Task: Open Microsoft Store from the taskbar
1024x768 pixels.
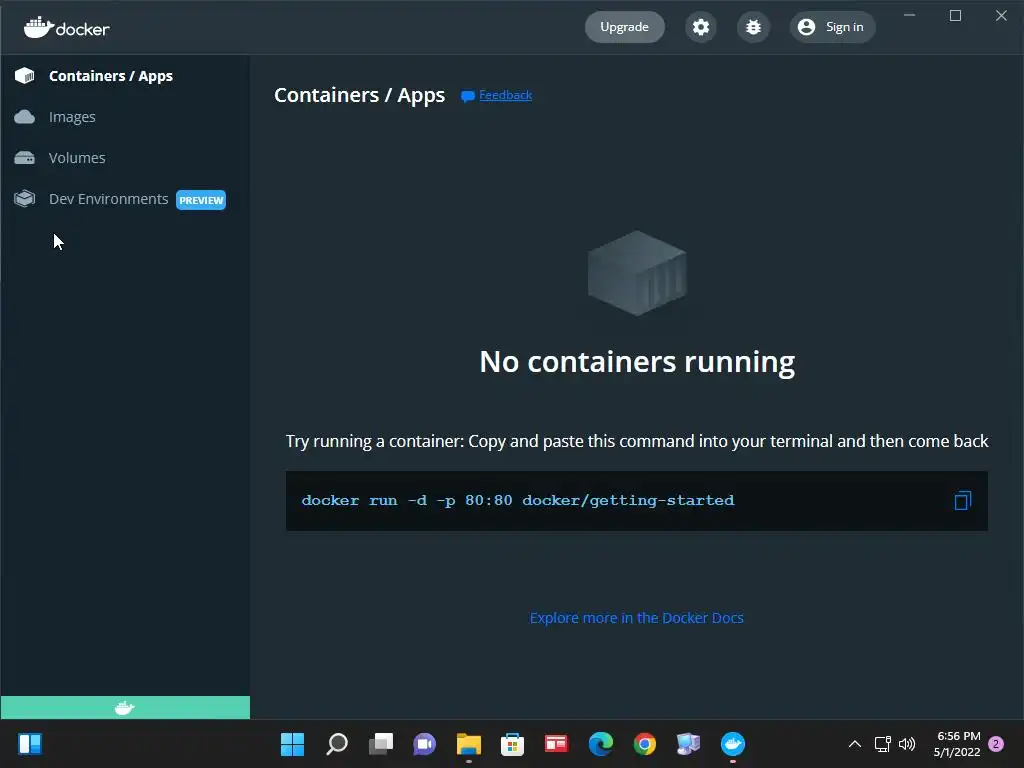Action: pyautogui.click(x=512, y=744)
